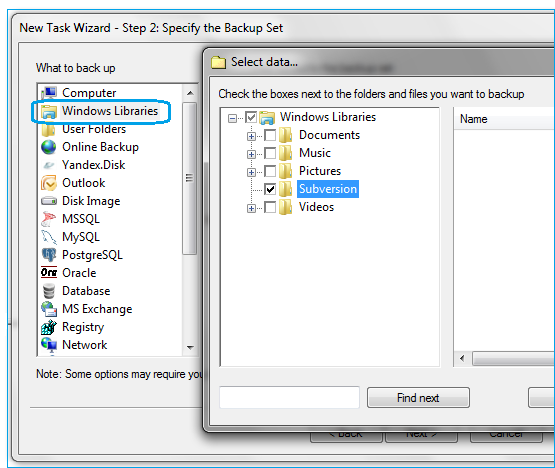The width and height of the screenshot is (555, 468).
Task: Choose the PostgreSQL elephant icon
Action: tap(49, 255)
